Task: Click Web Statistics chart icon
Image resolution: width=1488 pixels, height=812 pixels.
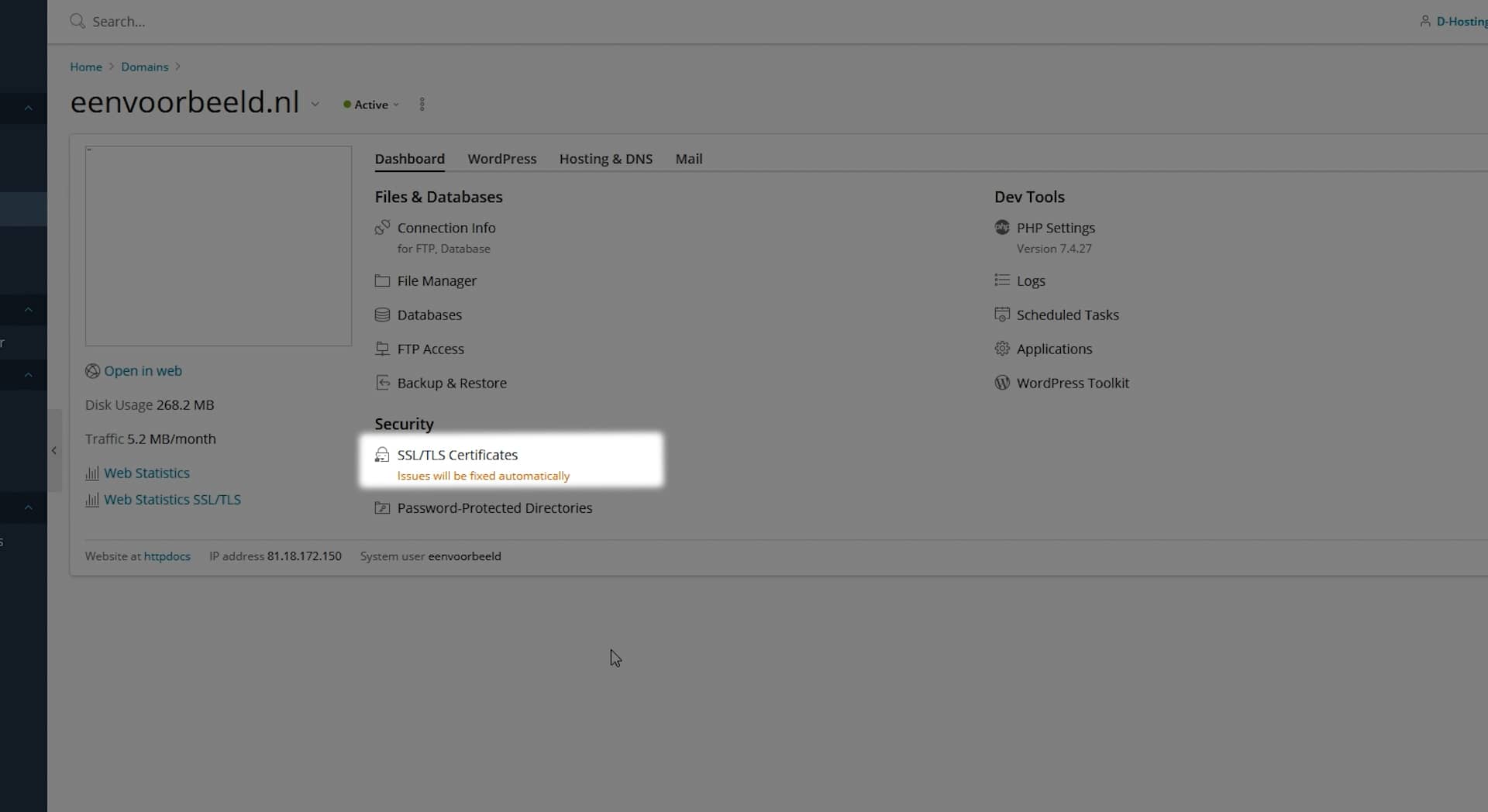Action: [92, 473]
